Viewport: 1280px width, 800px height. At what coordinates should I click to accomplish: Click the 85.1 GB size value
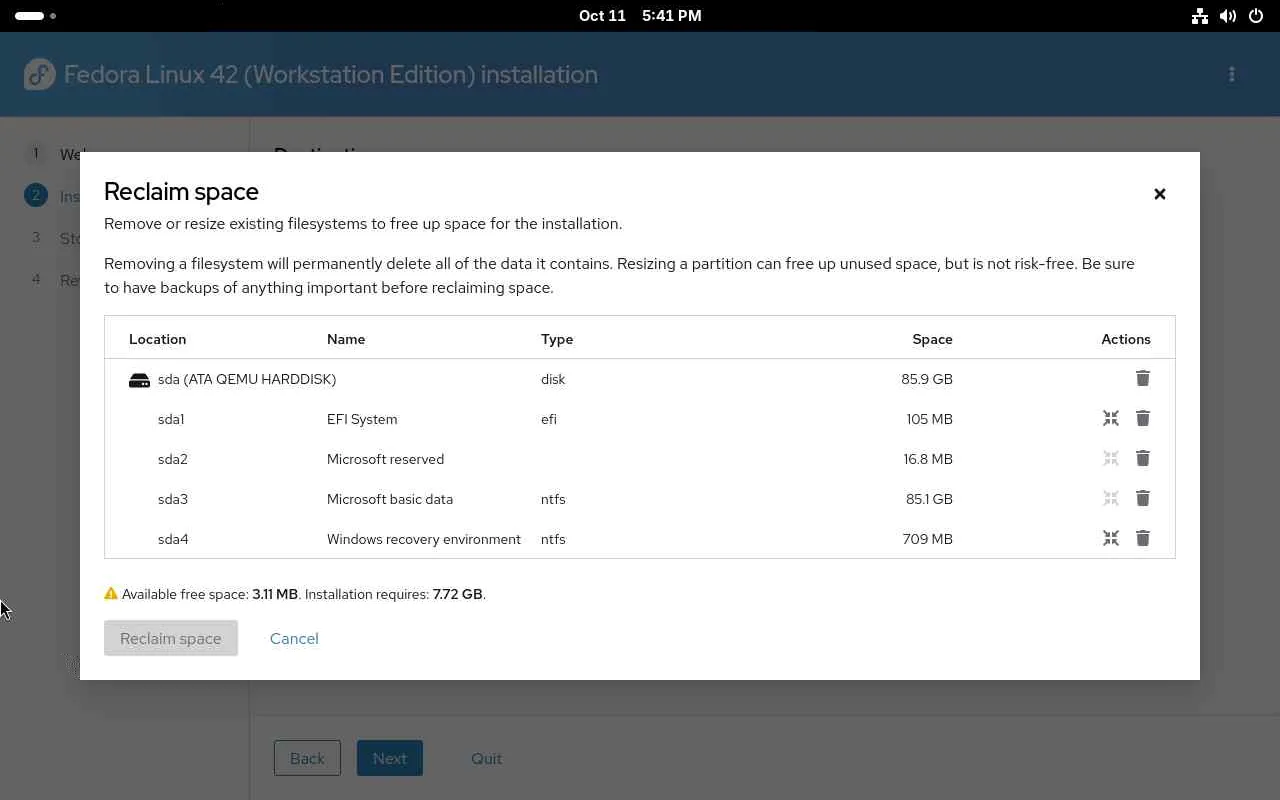(x=929, y=499)
